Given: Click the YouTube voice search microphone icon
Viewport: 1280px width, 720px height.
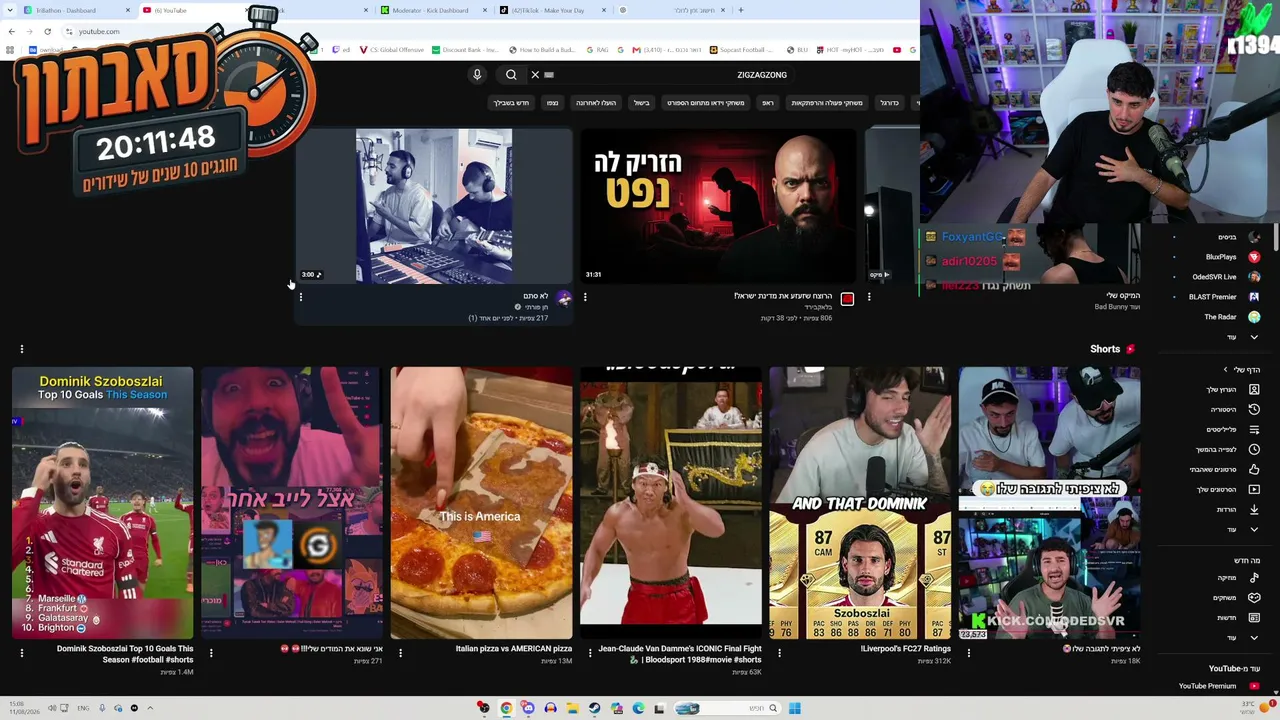Looking at the screenshot, I should (x=477, y=75).
